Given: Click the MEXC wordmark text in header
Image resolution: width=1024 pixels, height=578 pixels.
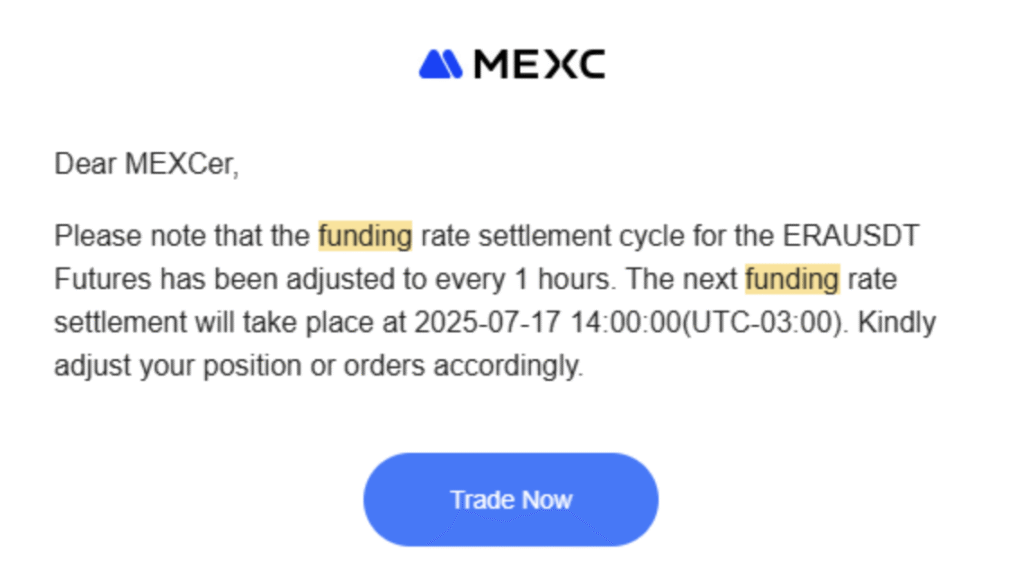Looking at the screenshot, I should coord(539,64).
